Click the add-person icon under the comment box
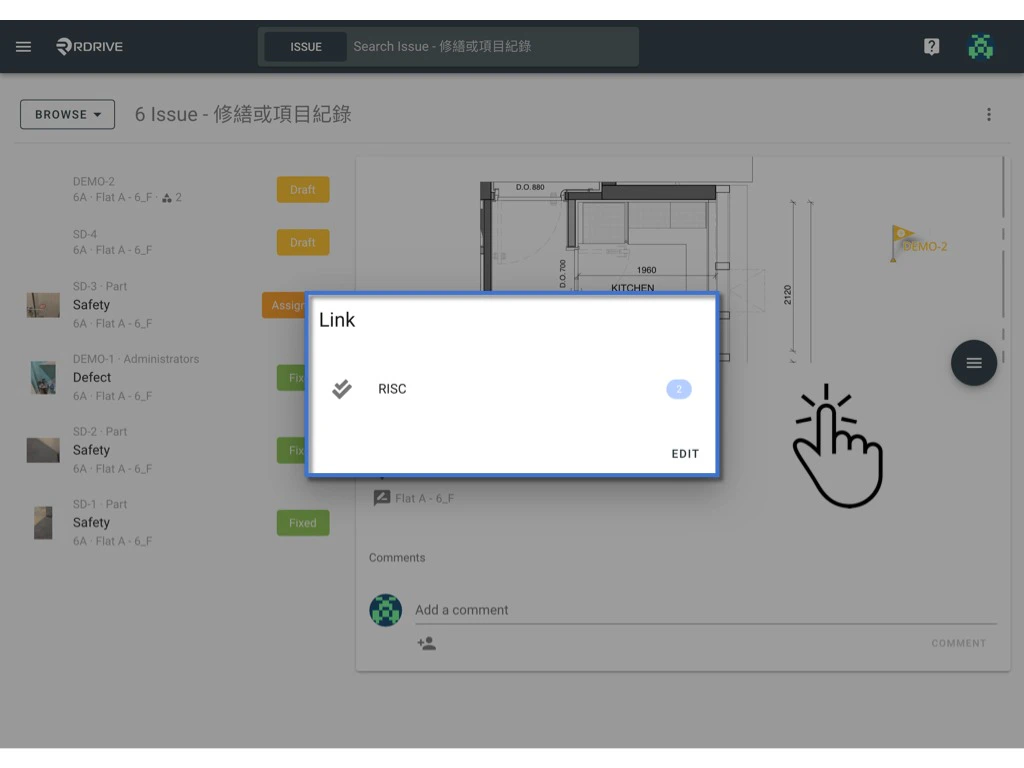The image size is (1024, 768). [427, 644]
